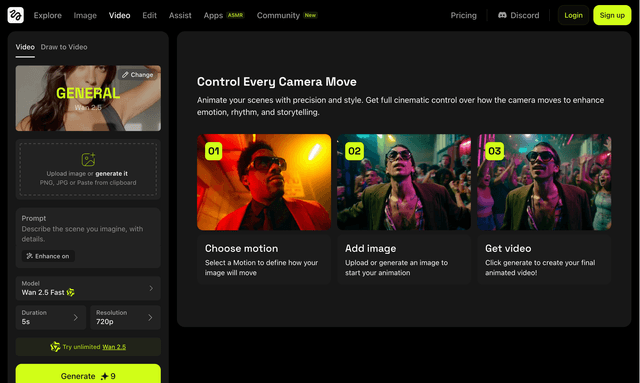Screen dimensions: 640x383
Task: Click the Login button
Action: (x=573, y=15)
